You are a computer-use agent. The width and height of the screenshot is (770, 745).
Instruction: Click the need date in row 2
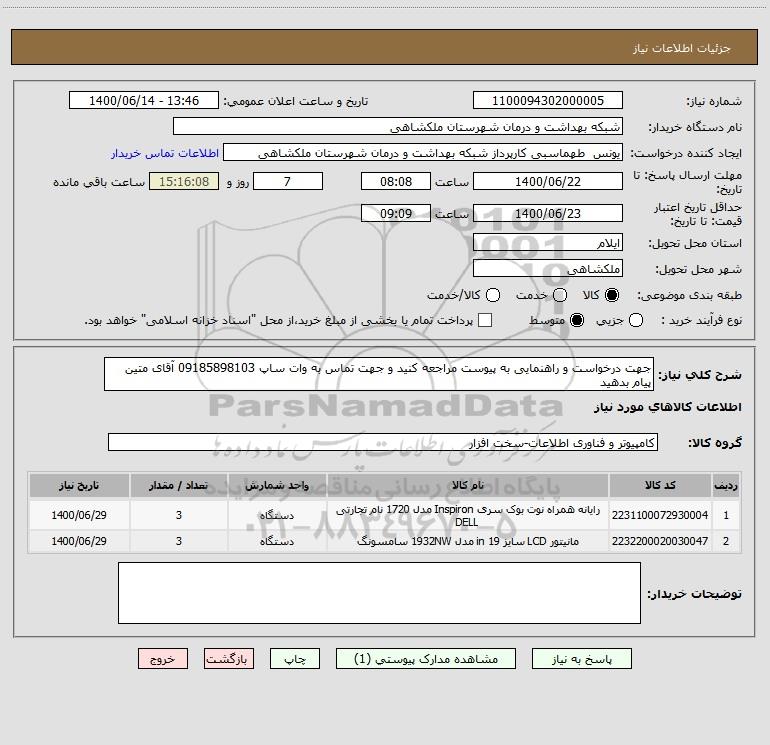[79, 541]
